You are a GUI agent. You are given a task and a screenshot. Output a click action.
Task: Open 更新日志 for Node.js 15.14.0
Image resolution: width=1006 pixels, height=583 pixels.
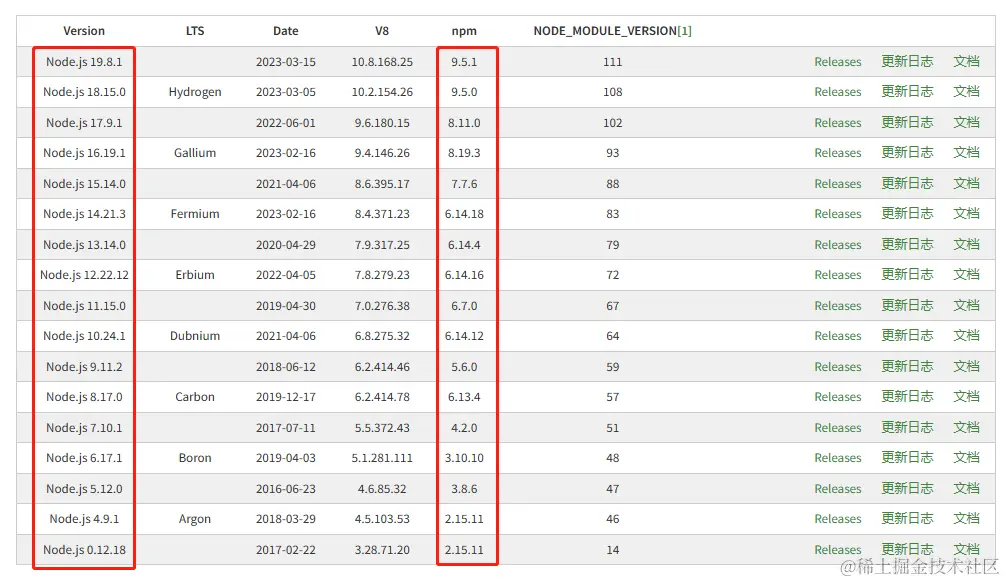pos(907,183)
